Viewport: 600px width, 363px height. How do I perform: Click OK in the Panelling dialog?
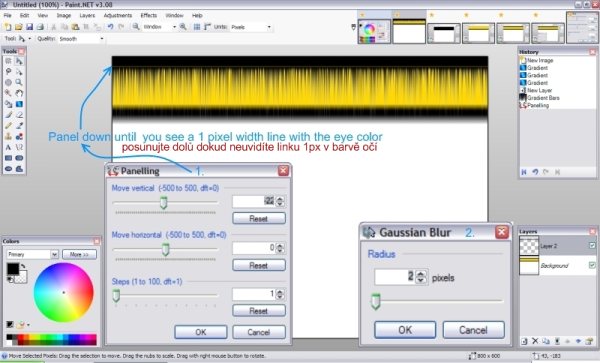[x=201, y=332]
